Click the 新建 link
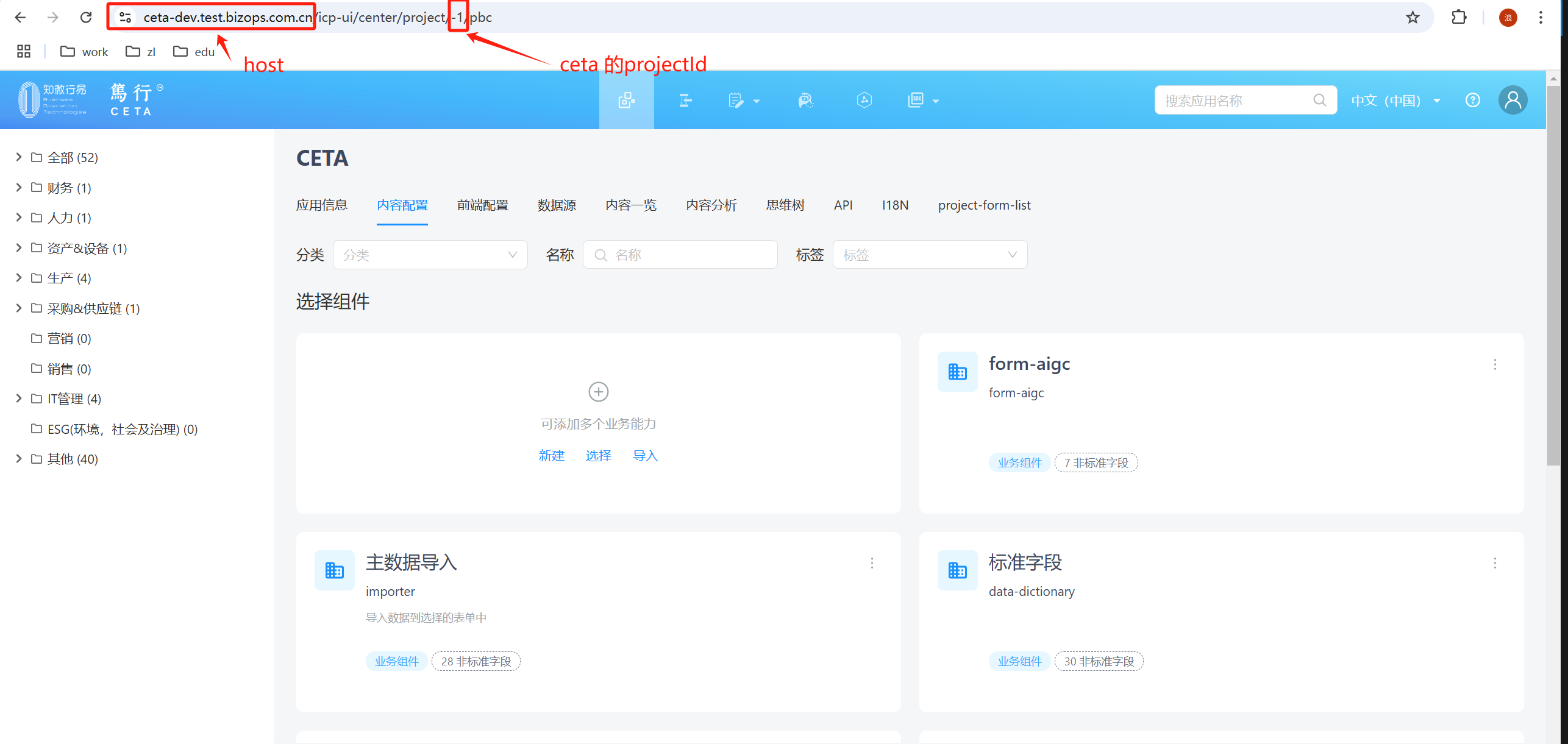 [552, 456]
